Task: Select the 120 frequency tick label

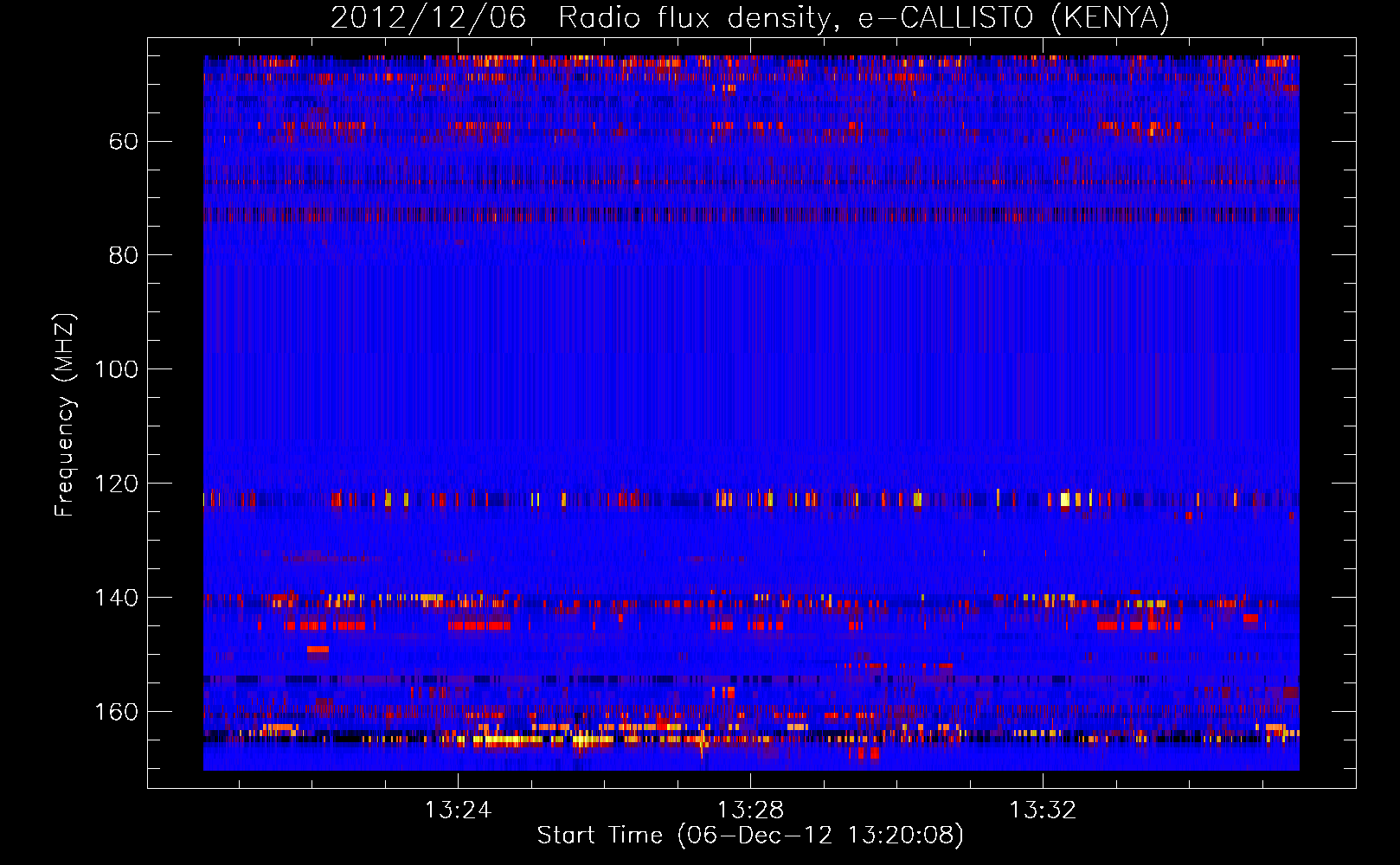Action: pyautogui.click(x=117, y=484)
